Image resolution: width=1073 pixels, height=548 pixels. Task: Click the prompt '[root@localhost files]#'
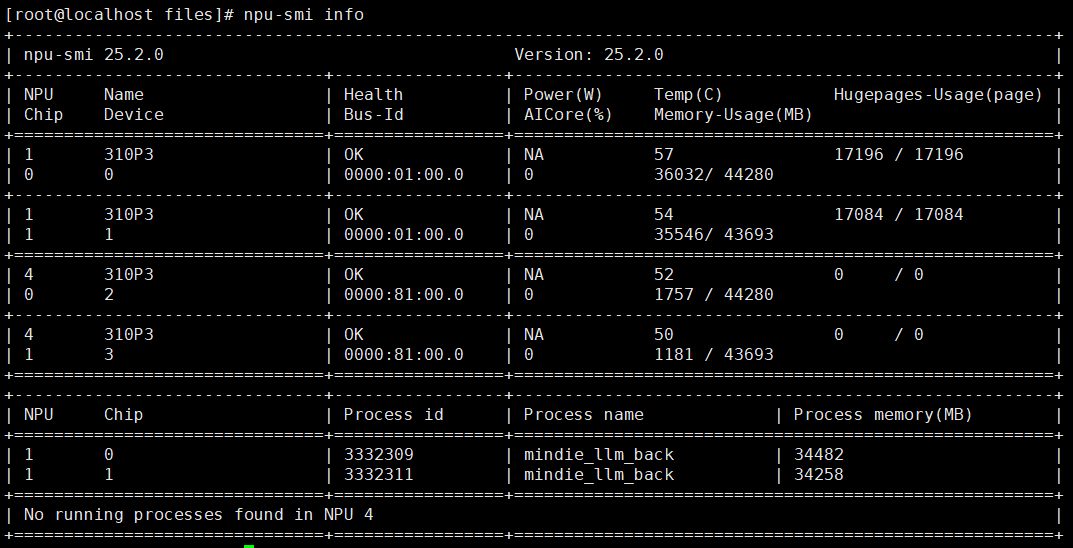click(120, 15)
